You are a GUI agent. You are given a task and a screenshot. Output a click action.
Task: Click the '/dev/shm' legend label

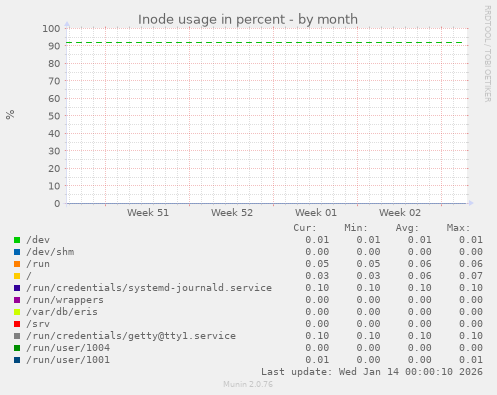pyautogui.click(x=50, y=252)
